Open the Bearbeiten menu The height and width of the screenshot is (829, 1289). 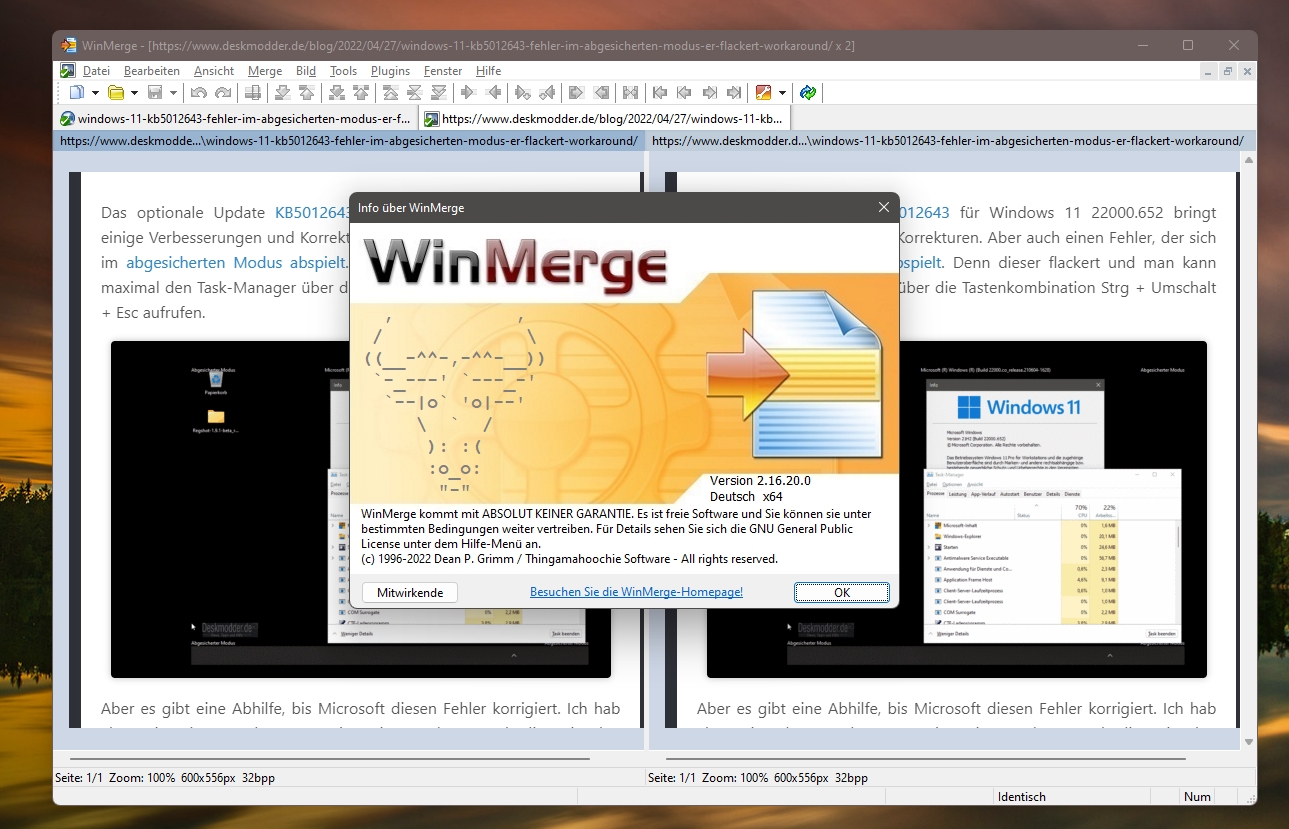point(152,71)
